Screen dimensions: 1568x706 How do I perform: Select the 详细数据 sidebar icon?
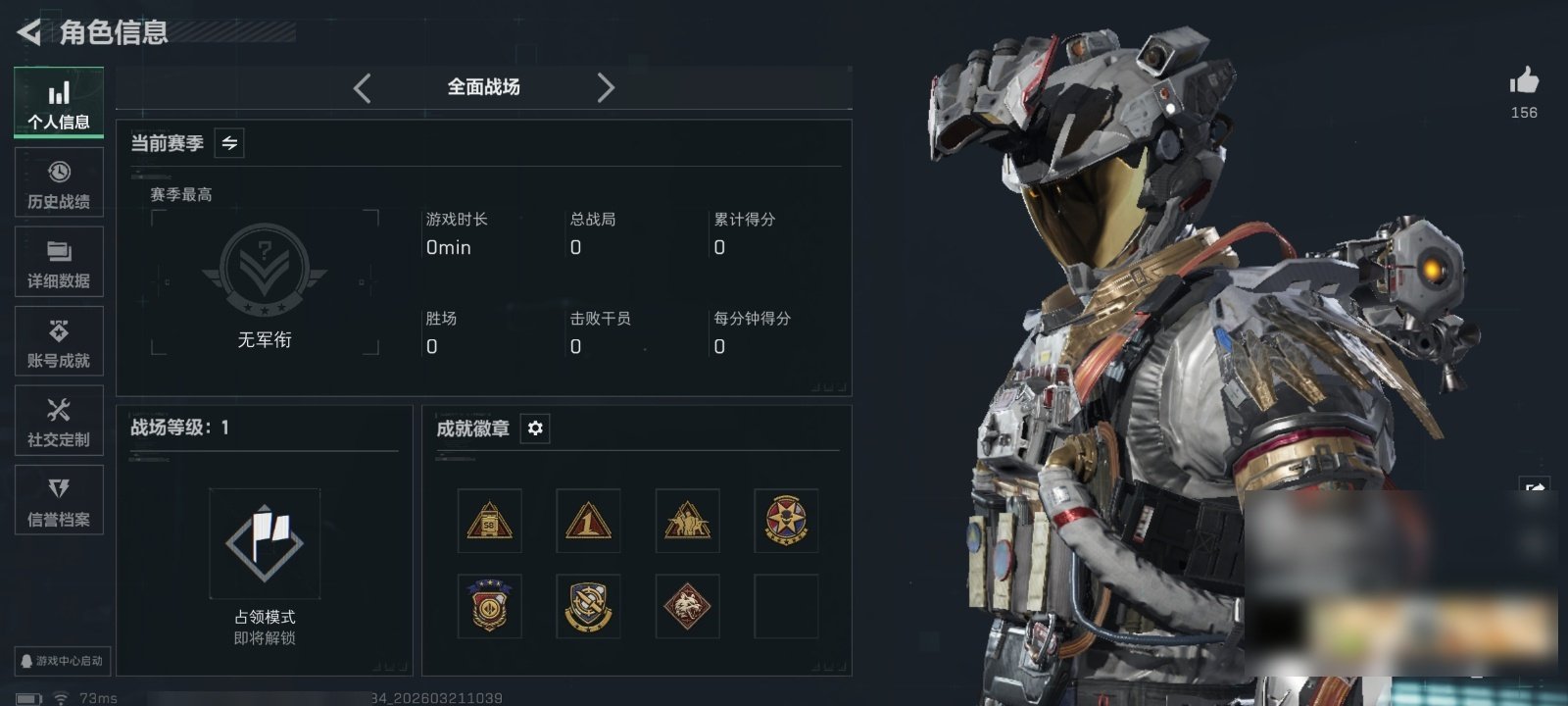tap(59, 262)
